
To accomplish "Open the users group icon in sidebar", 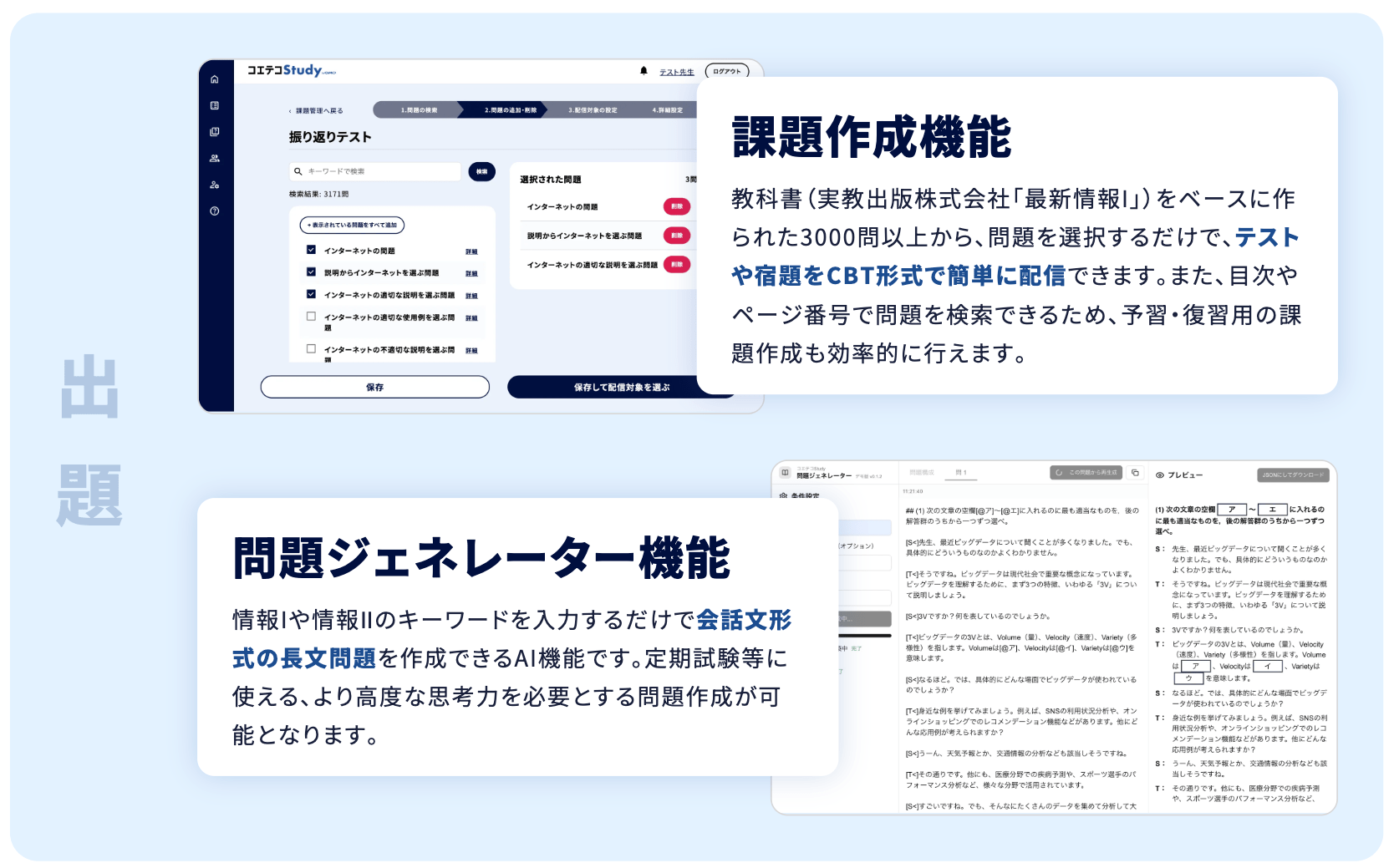I will pyautogui.click(x=215, y=158).
